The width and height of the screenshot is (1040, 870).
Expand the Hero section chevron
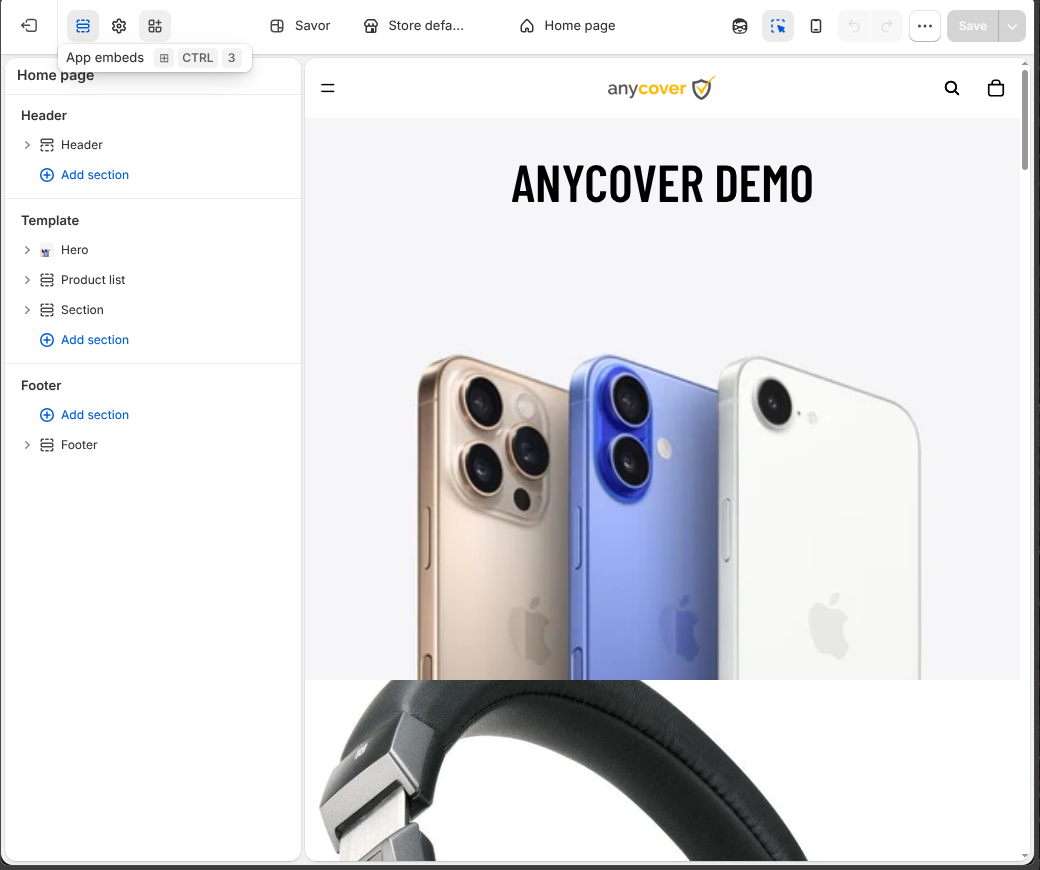click(x=27, y=250)
